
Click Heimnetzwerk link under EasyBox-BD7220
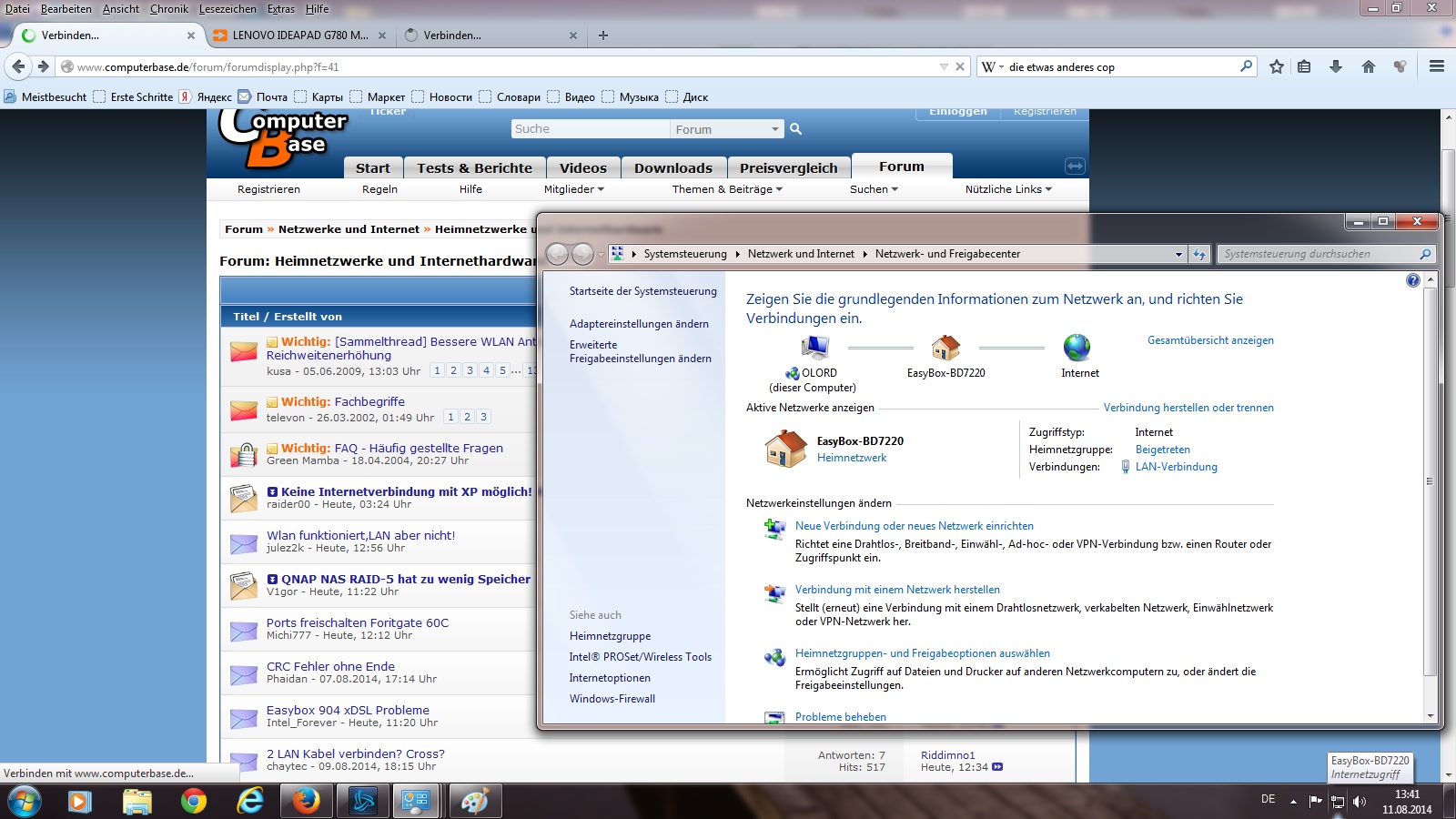pyautogui.click(x=852, y=458)
